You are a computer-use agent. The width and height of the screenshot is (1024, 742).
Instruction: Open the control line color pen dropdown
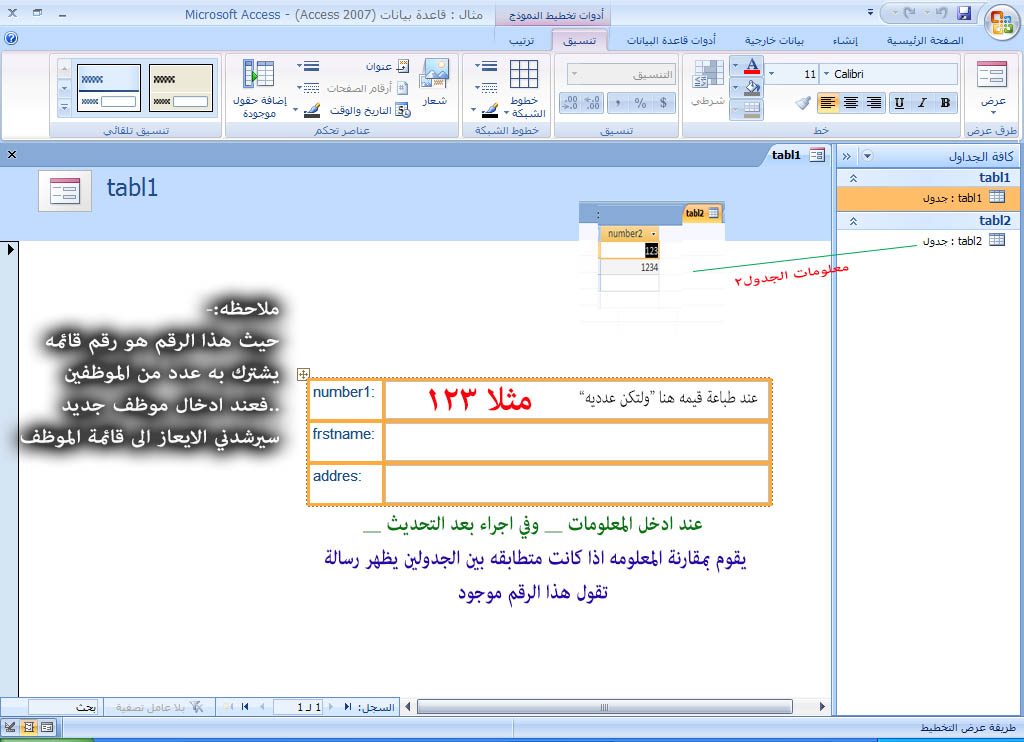[x=307, y=110]
